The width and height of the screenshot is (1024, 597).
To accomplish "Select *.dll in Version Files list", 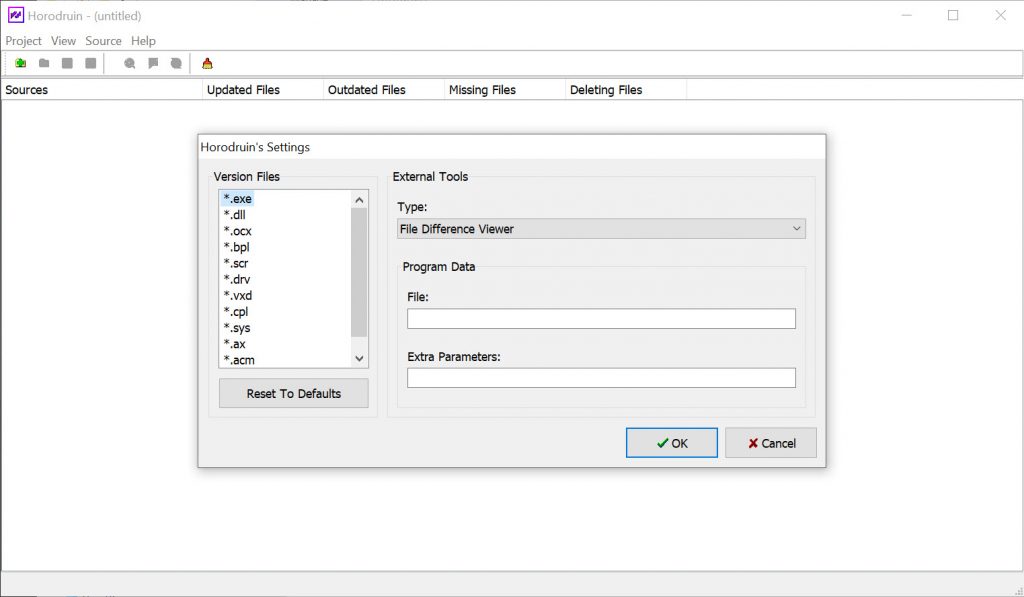I will point(234,215).
